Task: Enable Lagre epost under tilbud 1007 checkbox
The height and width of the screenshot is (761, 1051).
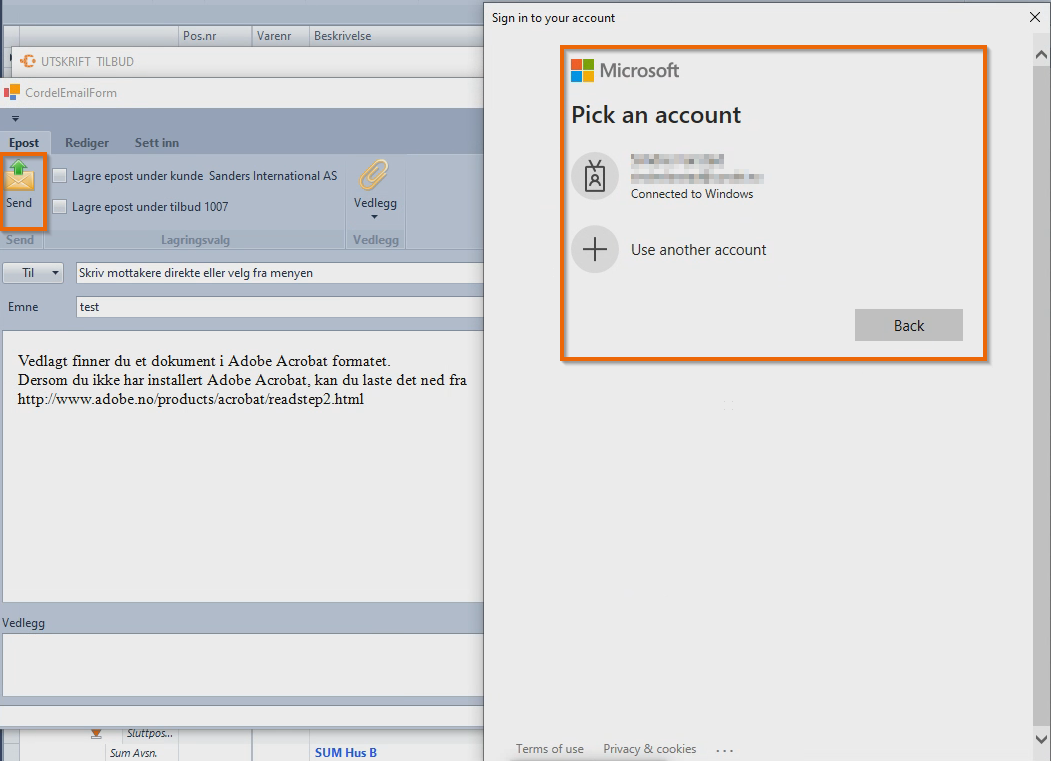Action: (x=60, y=207)
